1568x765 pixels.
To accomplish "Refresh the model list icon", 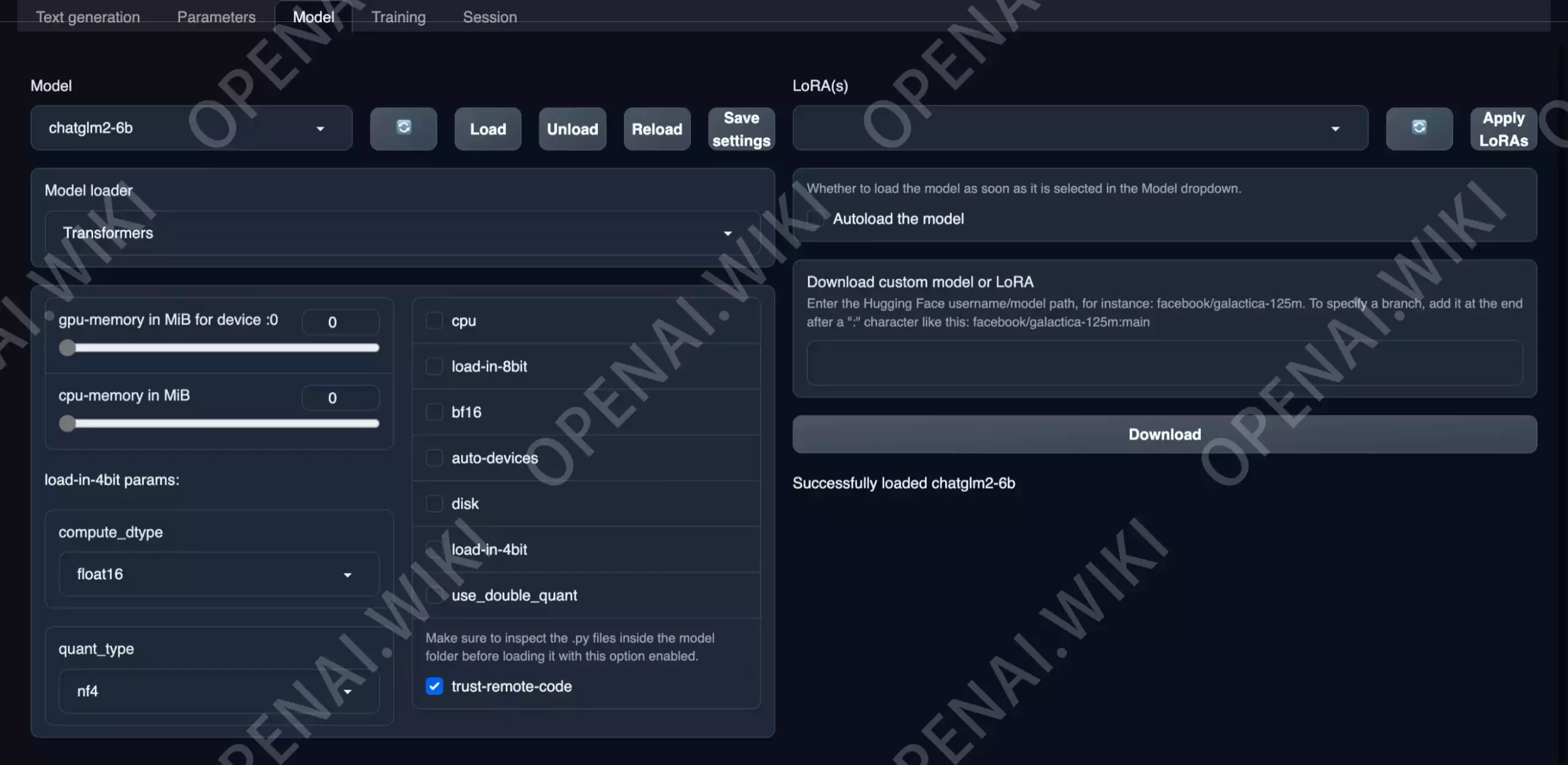I will 403,129.
